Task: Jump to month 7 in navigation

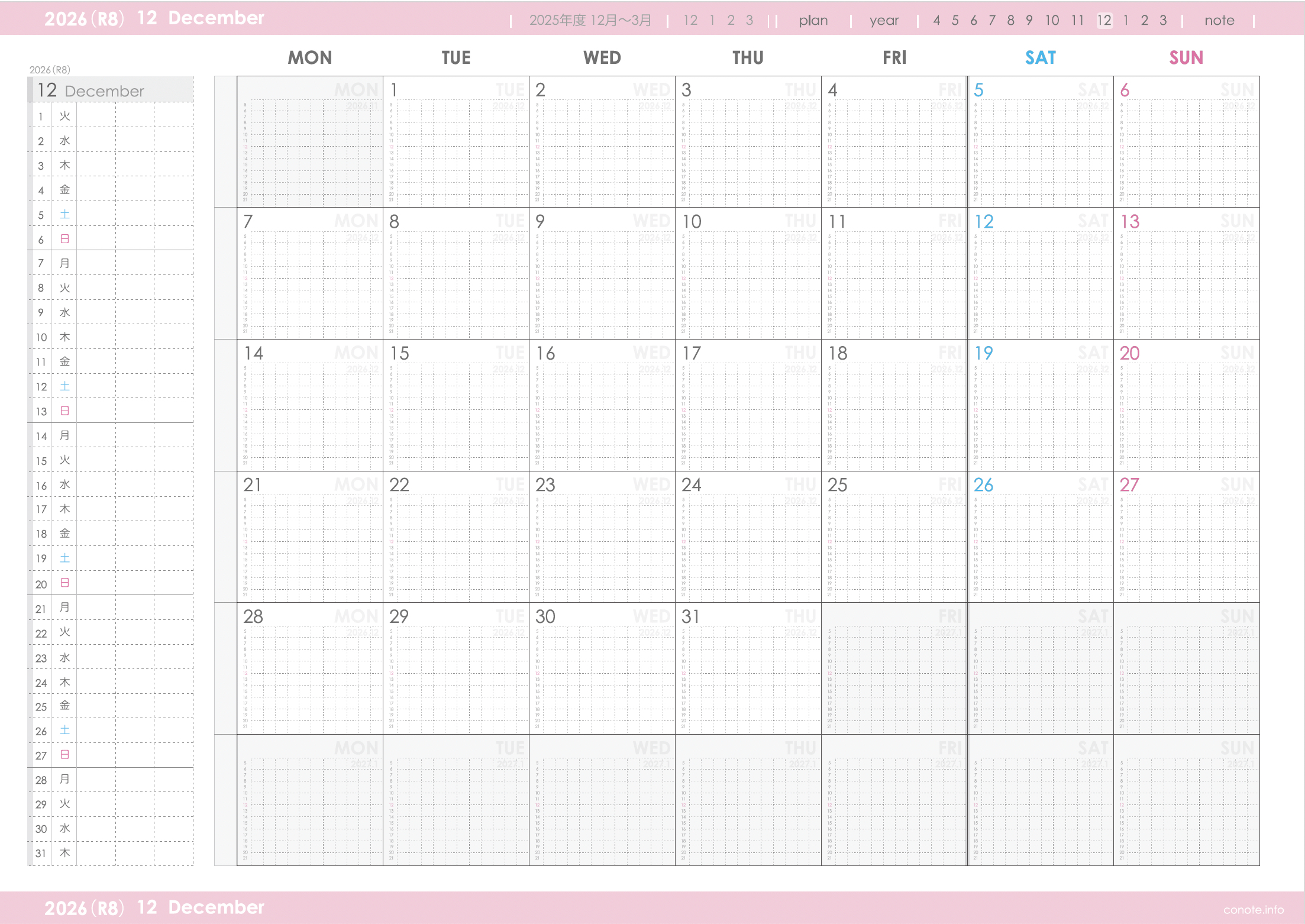Action: pos(992,21)
